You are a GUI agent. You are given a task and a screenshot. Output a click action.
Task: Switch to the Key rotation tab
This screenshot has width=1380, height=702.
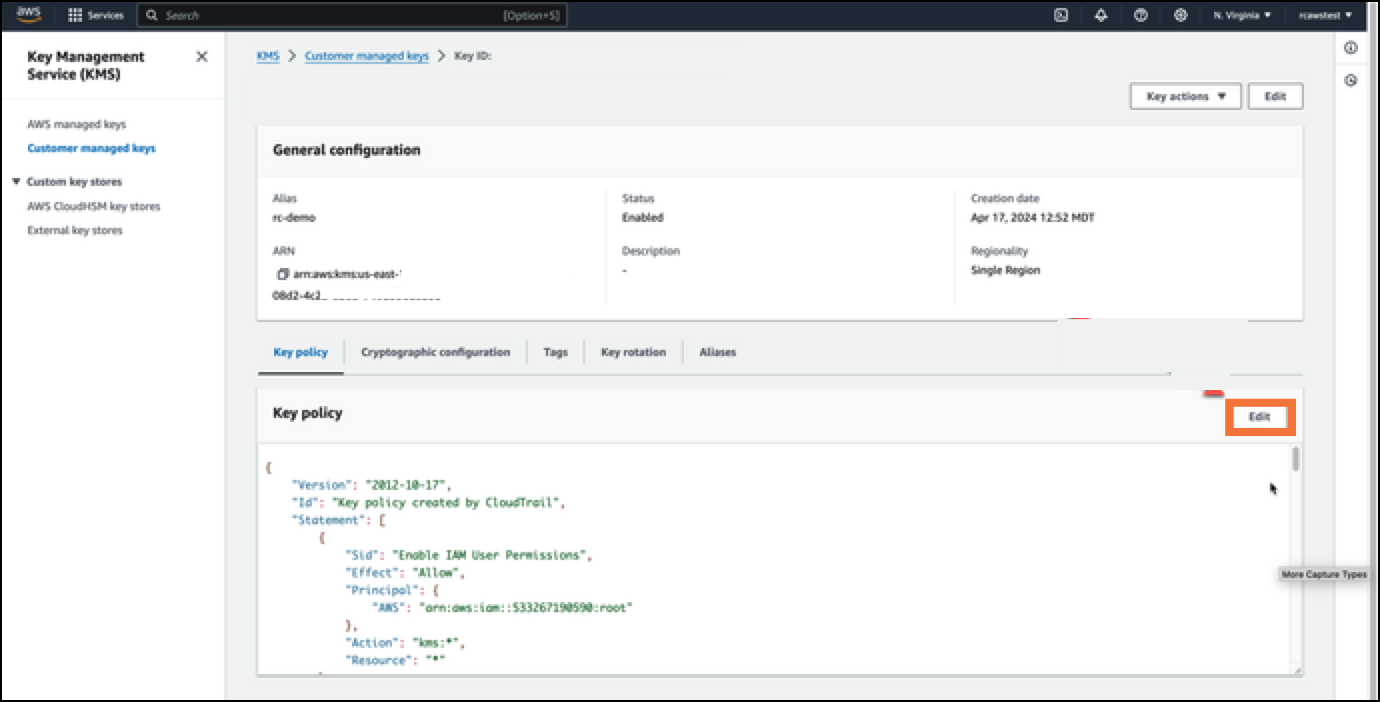[633, 352]
